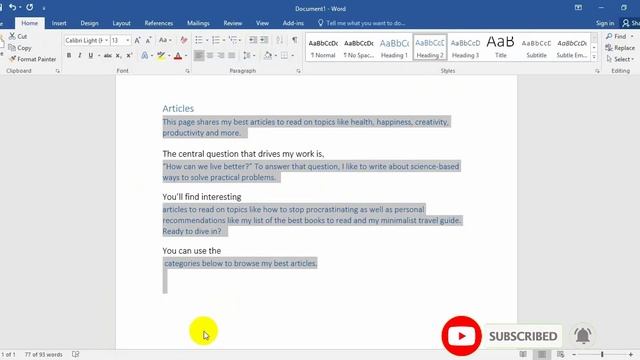The height and width of the screenshot is (360, 640).
Task: Open Font dialog launcher
Action: [x=187, y=71]
